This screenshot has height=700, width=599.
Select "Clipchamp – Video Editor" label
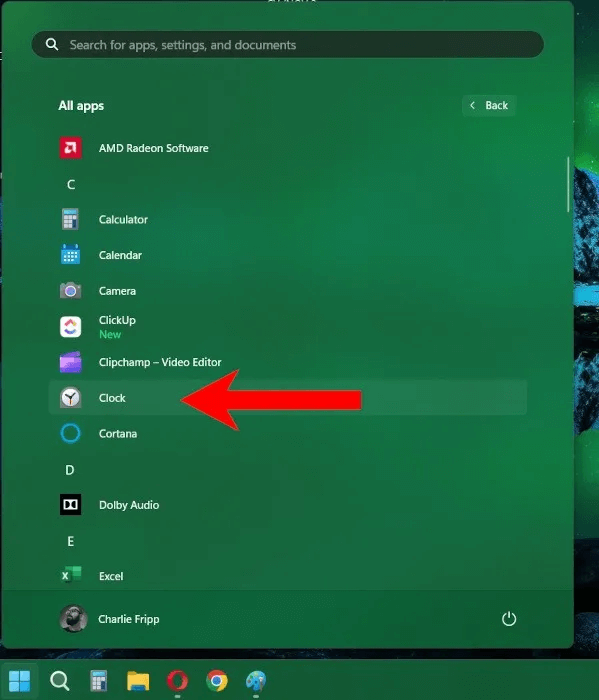160,362
